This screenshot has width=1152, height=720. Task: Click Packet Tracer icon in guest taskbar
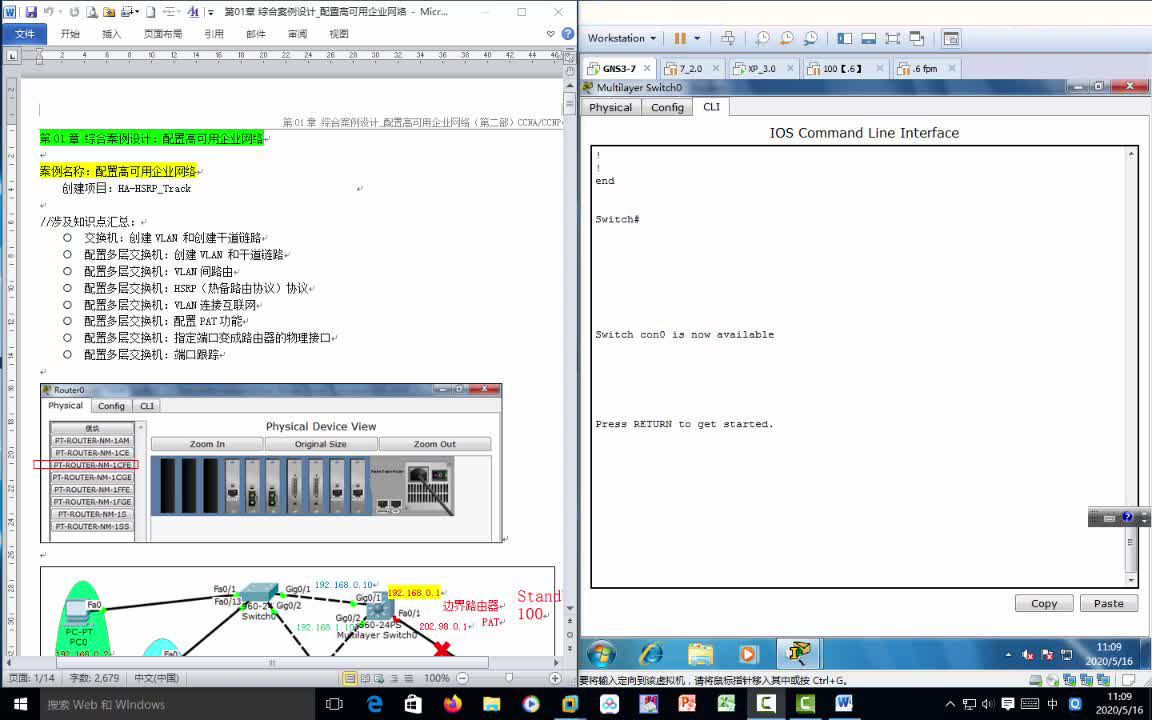798,654
